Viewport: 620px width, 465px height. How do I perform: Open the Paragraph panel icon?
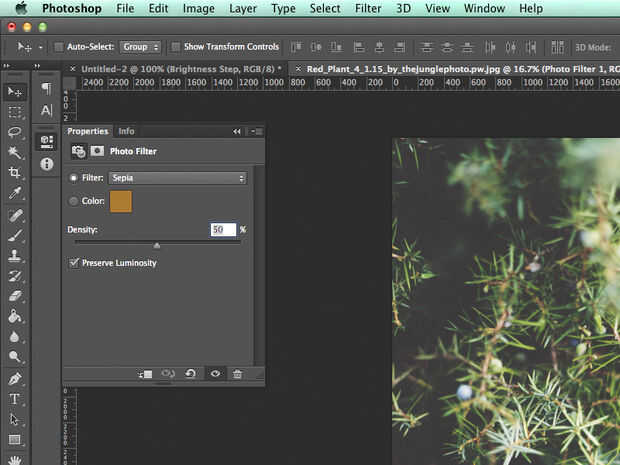pos(46,89)
